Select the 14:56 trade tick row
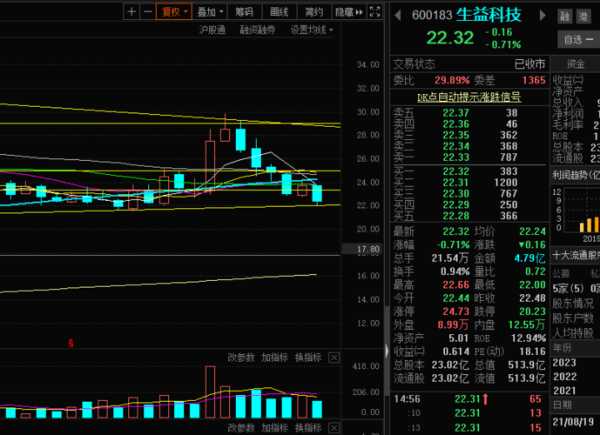Image resolution: width=600 pixels, height=435 pixels. pyautogui.click(x=469, y=399)
